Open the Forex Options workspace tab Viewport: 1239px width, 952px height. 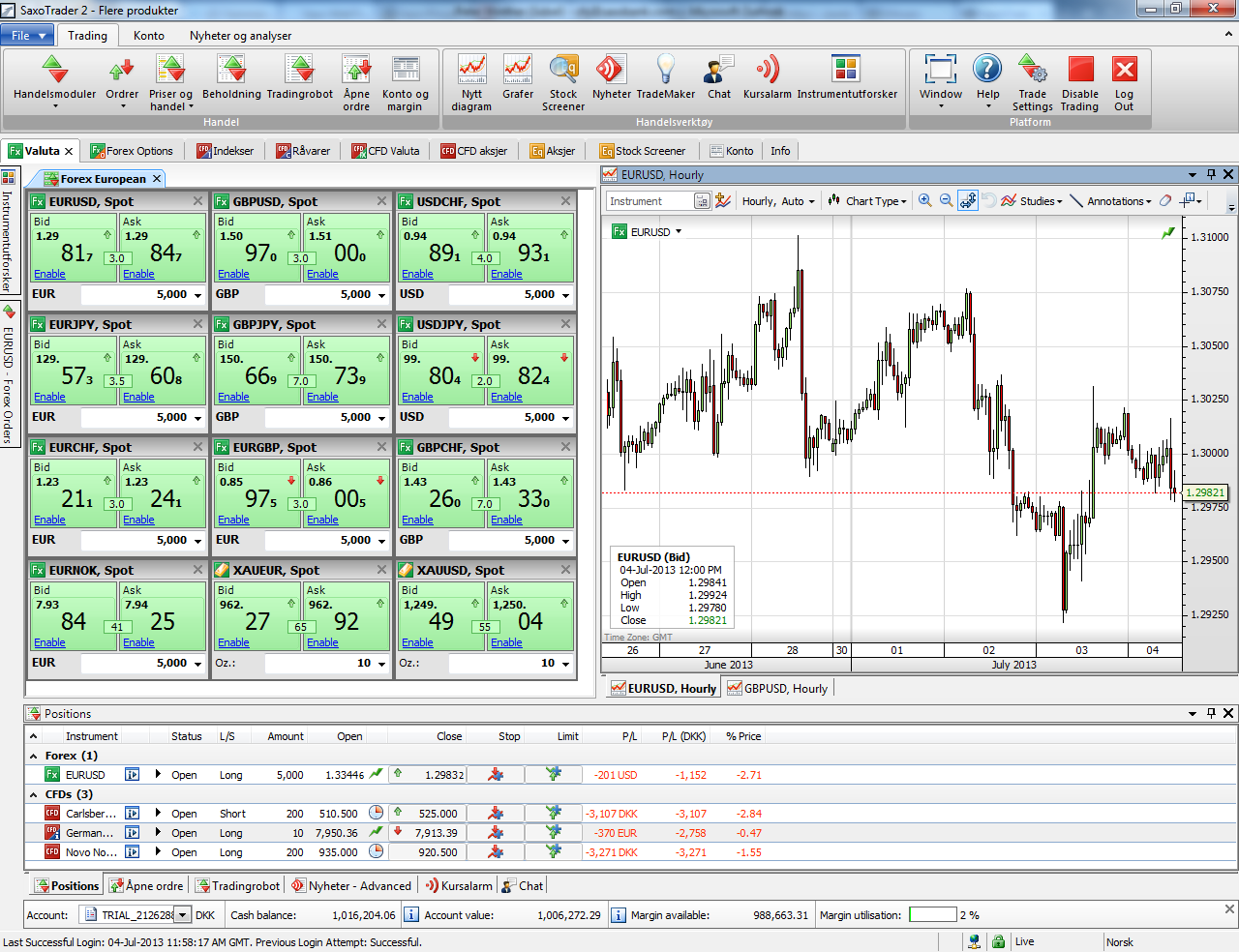click(132, 151)
